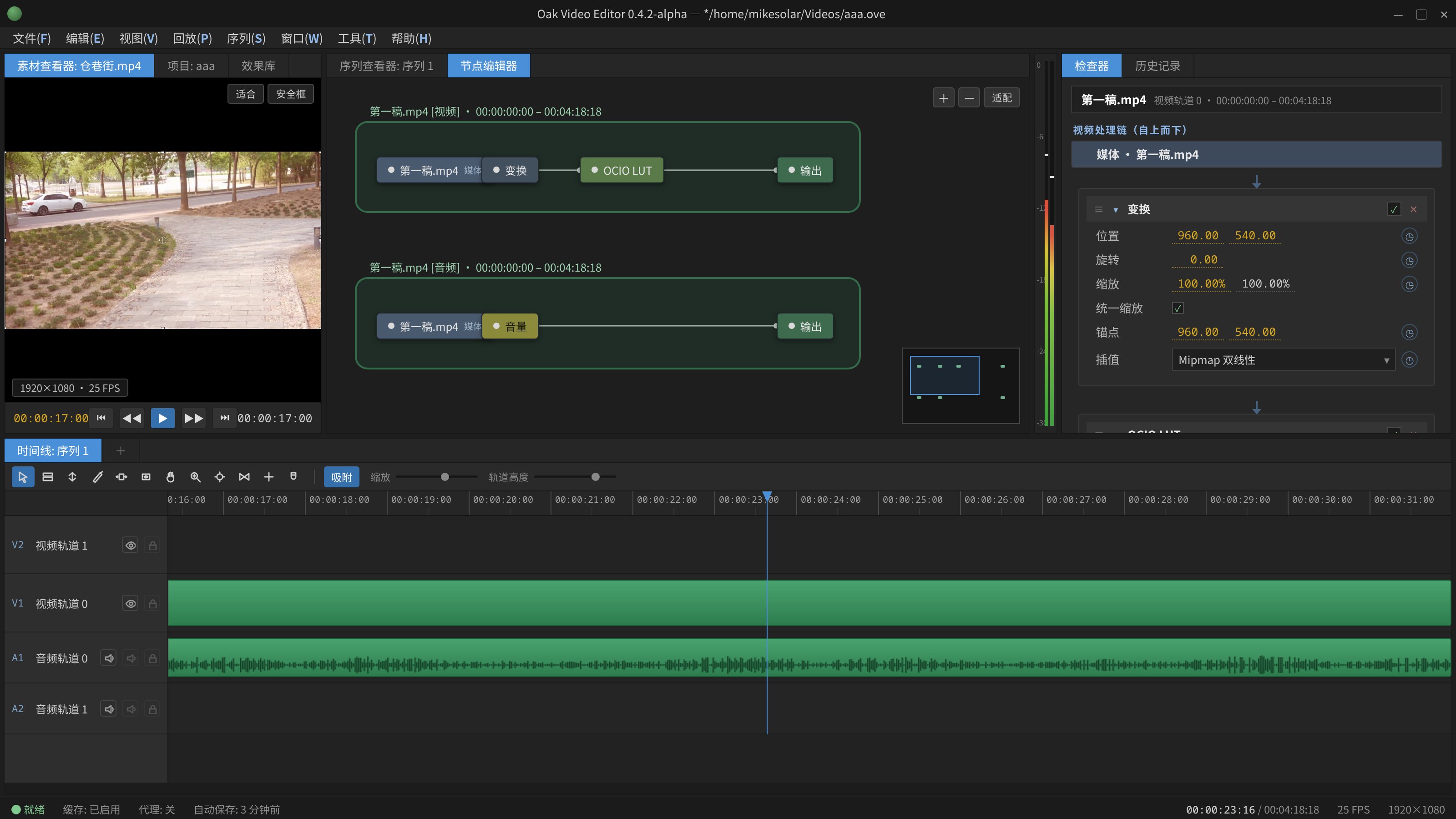Image resolution: width=1456 pixels, height=819 pixels.
Task: Choose the ripple edit tool
Action: [72, 477]
